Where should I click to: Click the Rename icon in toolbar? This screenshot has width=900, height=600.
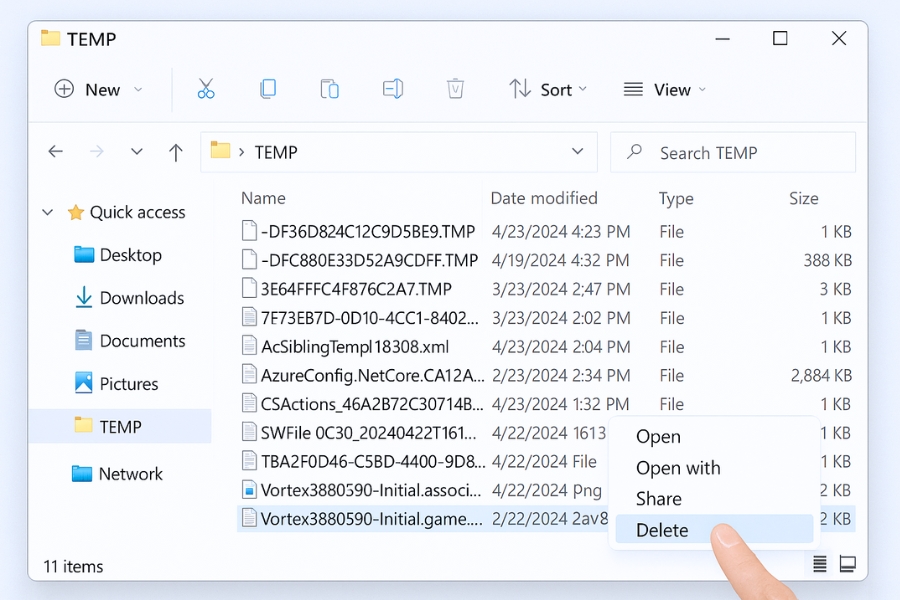pos(392,89)
